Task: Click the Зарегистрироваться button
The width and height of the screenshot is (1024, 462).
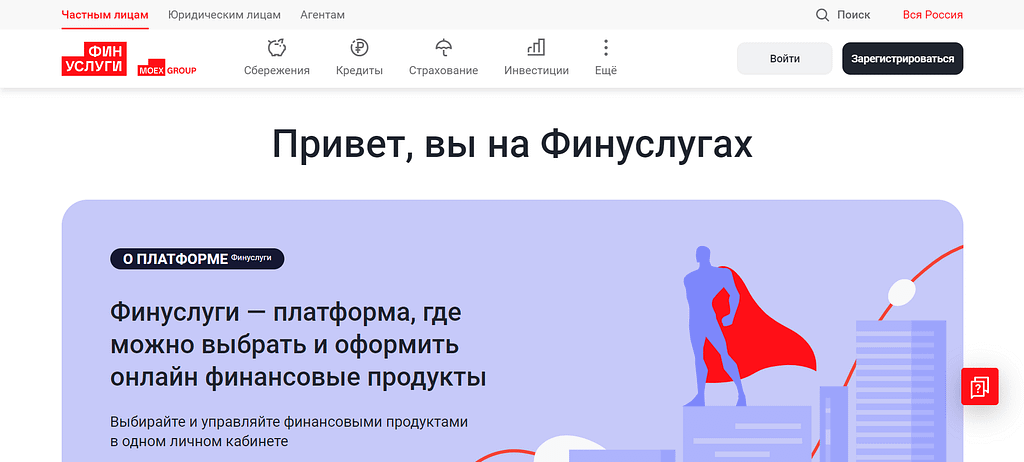Action: click(x=903, y=59)
